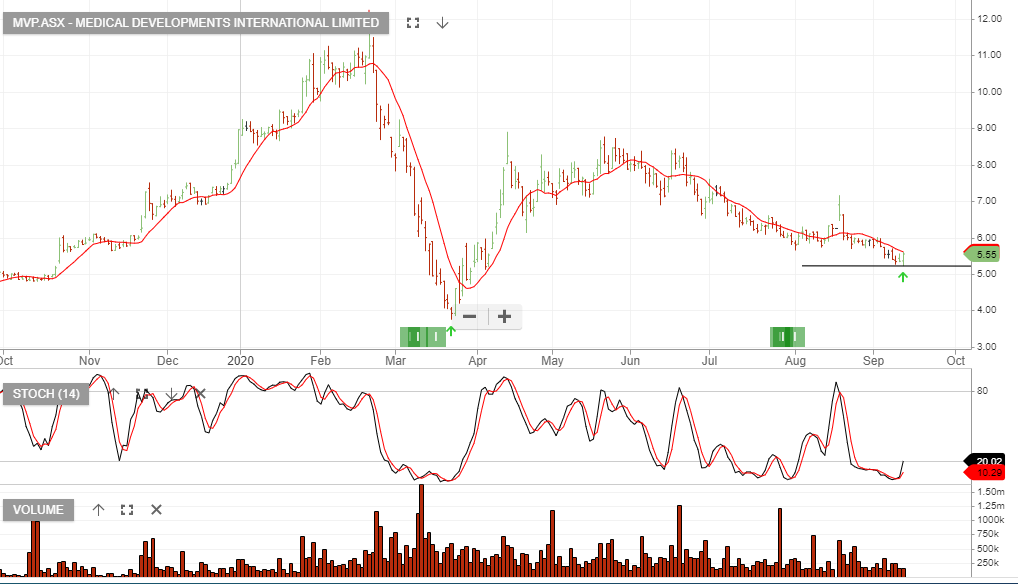This screenshot has height=584, width=1018.
Task: Move STOCH (14) panel down
Action: point(171,393)
